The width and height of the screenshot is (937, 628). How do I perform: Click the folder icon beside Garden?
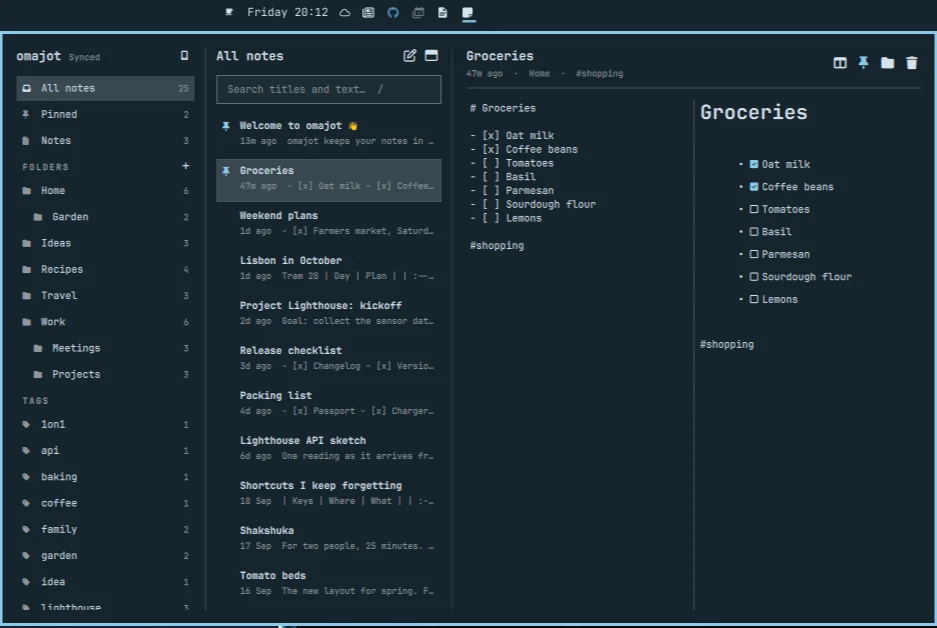coord(38,217)
